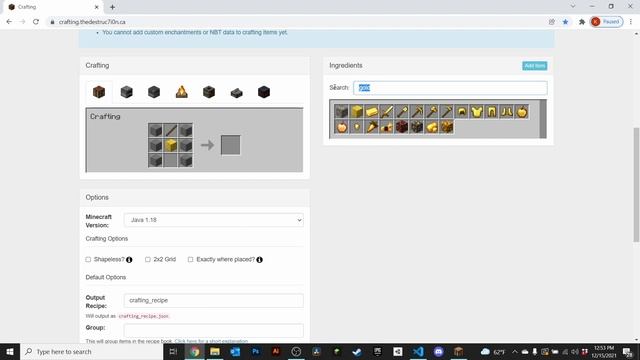Go back in the browser

tap(9, 22)
